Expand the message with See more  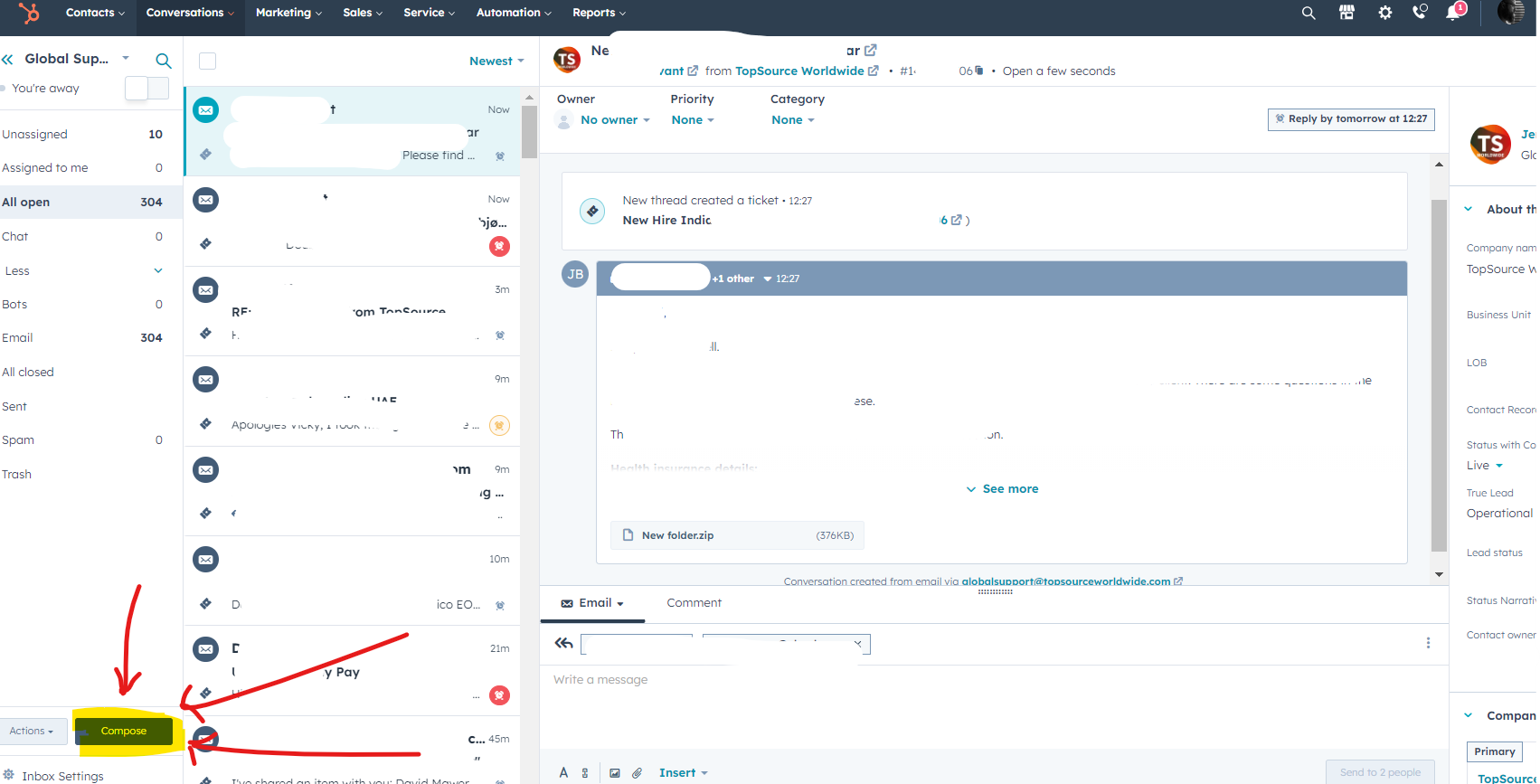coord(1002,488)
